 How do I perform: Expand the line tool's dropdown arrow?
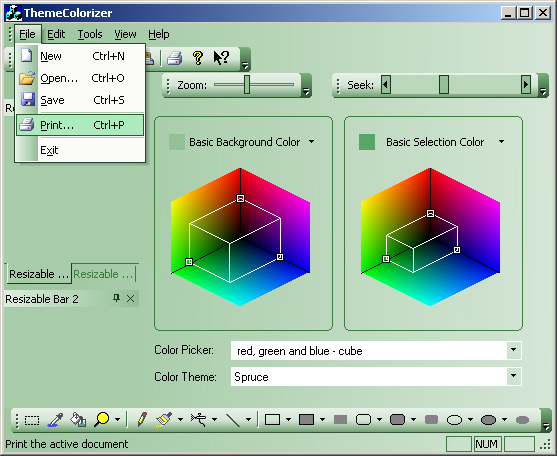coord(248,419)
